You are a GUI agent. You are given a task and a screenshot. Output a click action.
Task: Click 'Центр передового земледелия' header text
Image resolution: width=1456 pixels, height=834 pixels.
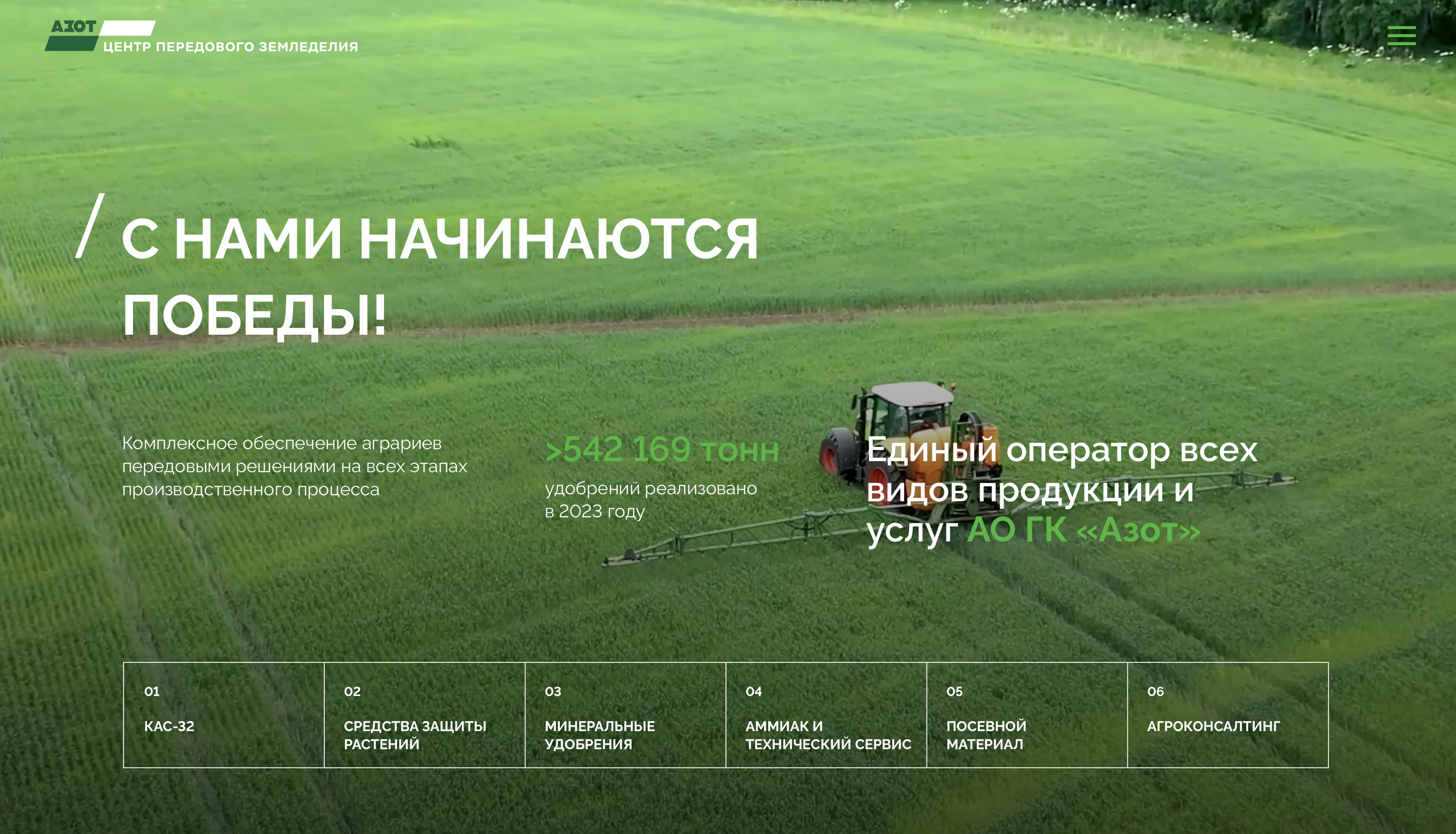click(x=230, y=46)
